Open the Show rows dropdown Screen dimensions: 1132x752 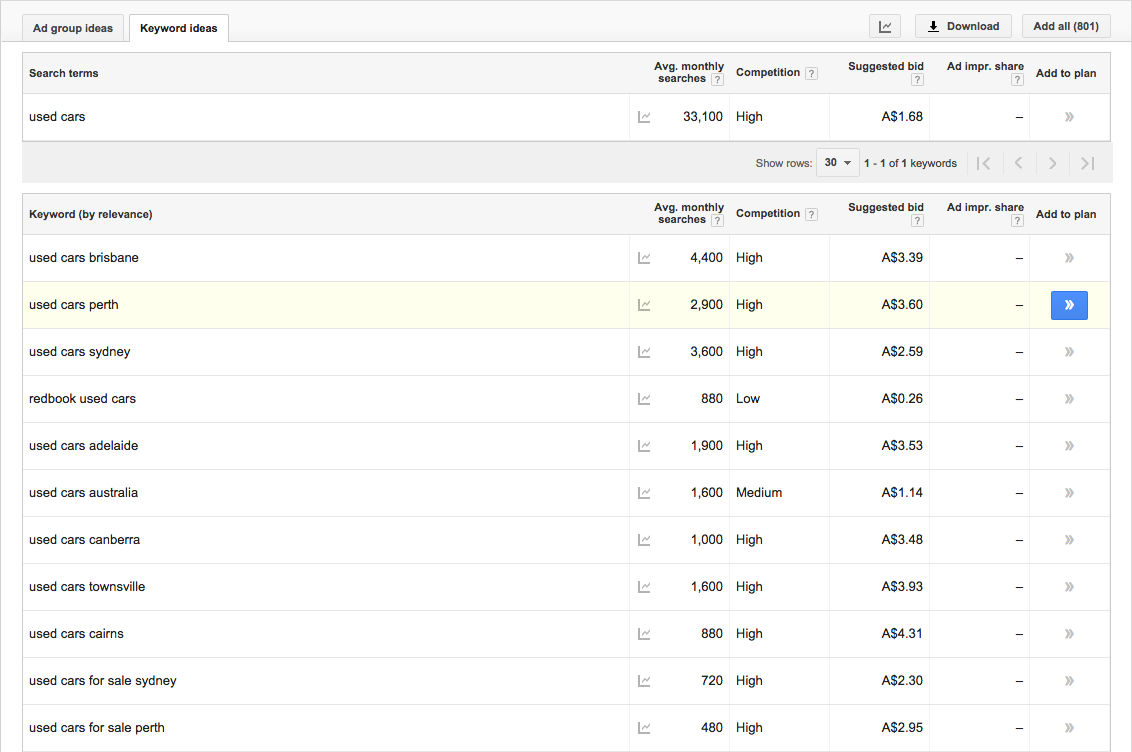pyautogui.click(x=837, y=163)
